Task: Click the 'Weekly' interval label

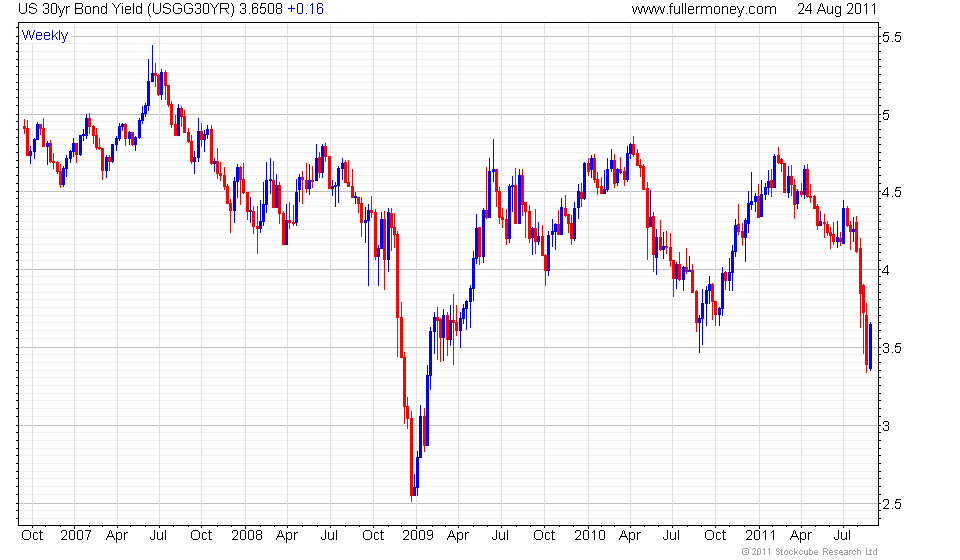Action: click(x=45, y=35)
